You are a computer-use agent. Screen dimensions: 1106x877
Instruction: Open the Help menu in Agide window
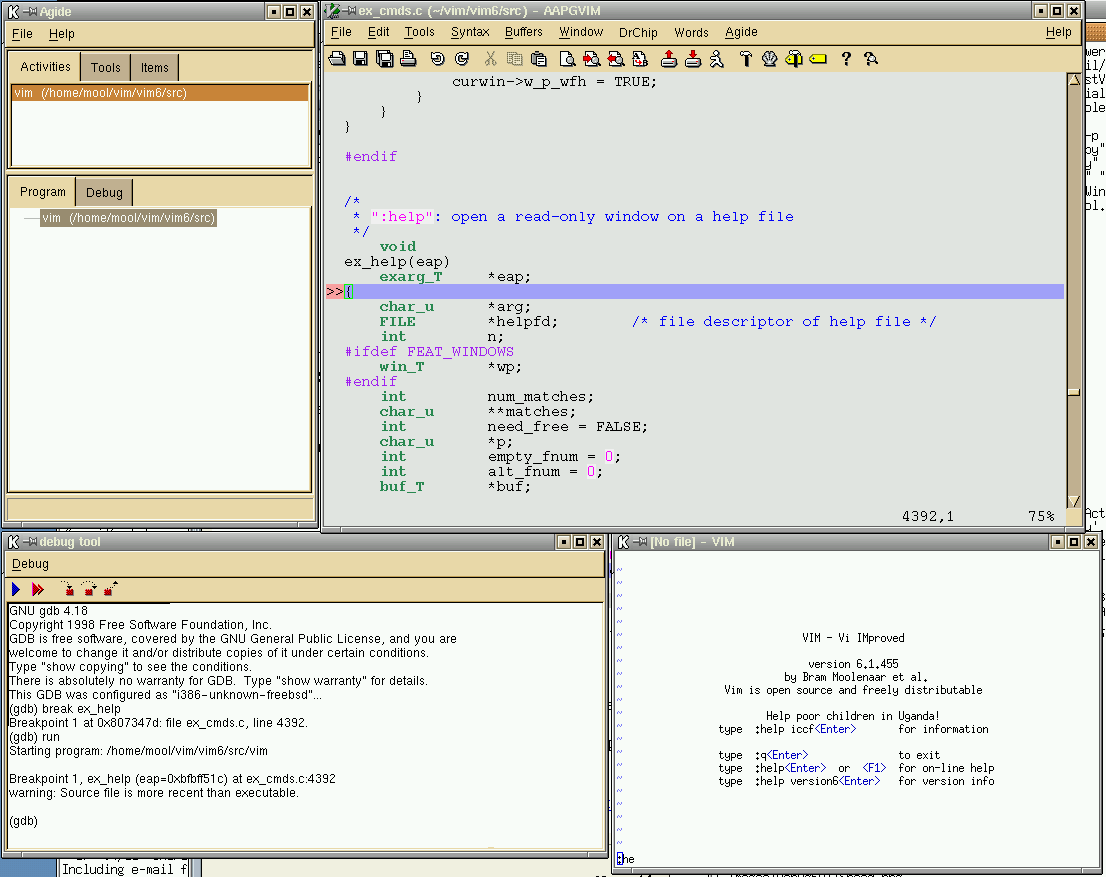coord(61,34)
